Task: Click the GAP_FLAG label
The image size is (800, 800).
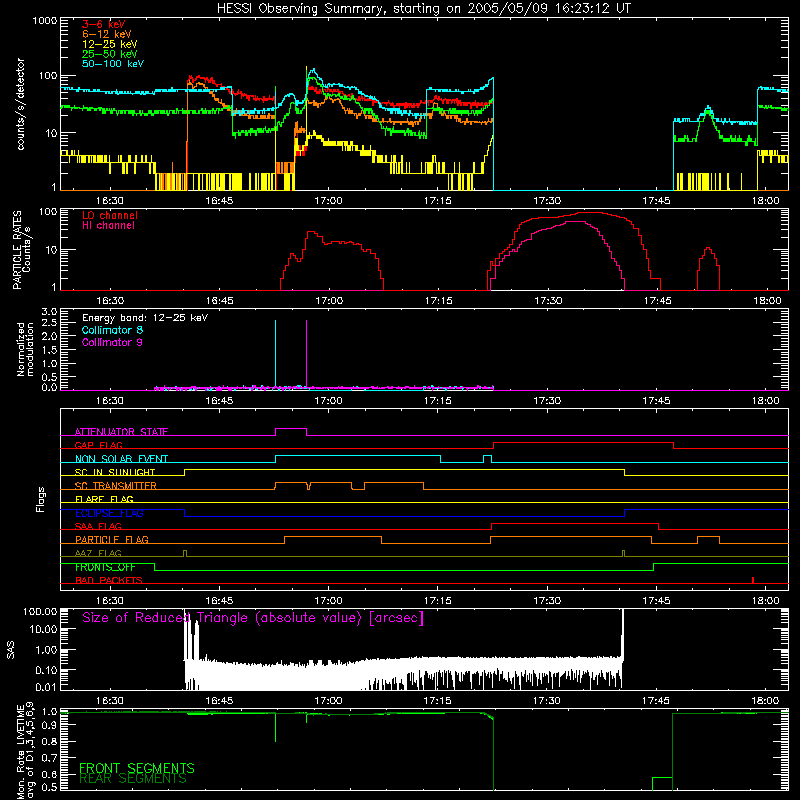Action: [x=98, y=445]
